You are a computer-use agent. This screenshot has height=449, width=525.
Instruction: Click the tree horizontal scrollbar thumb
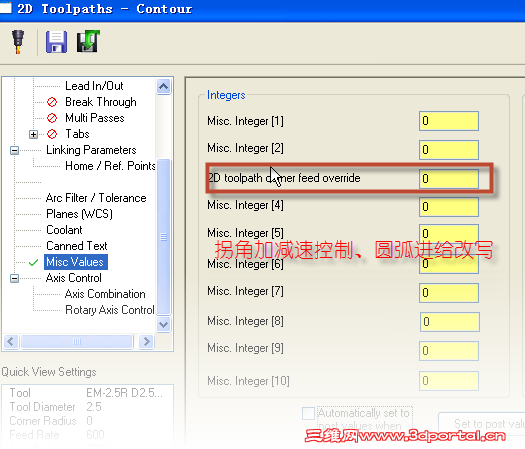point(77,342)
